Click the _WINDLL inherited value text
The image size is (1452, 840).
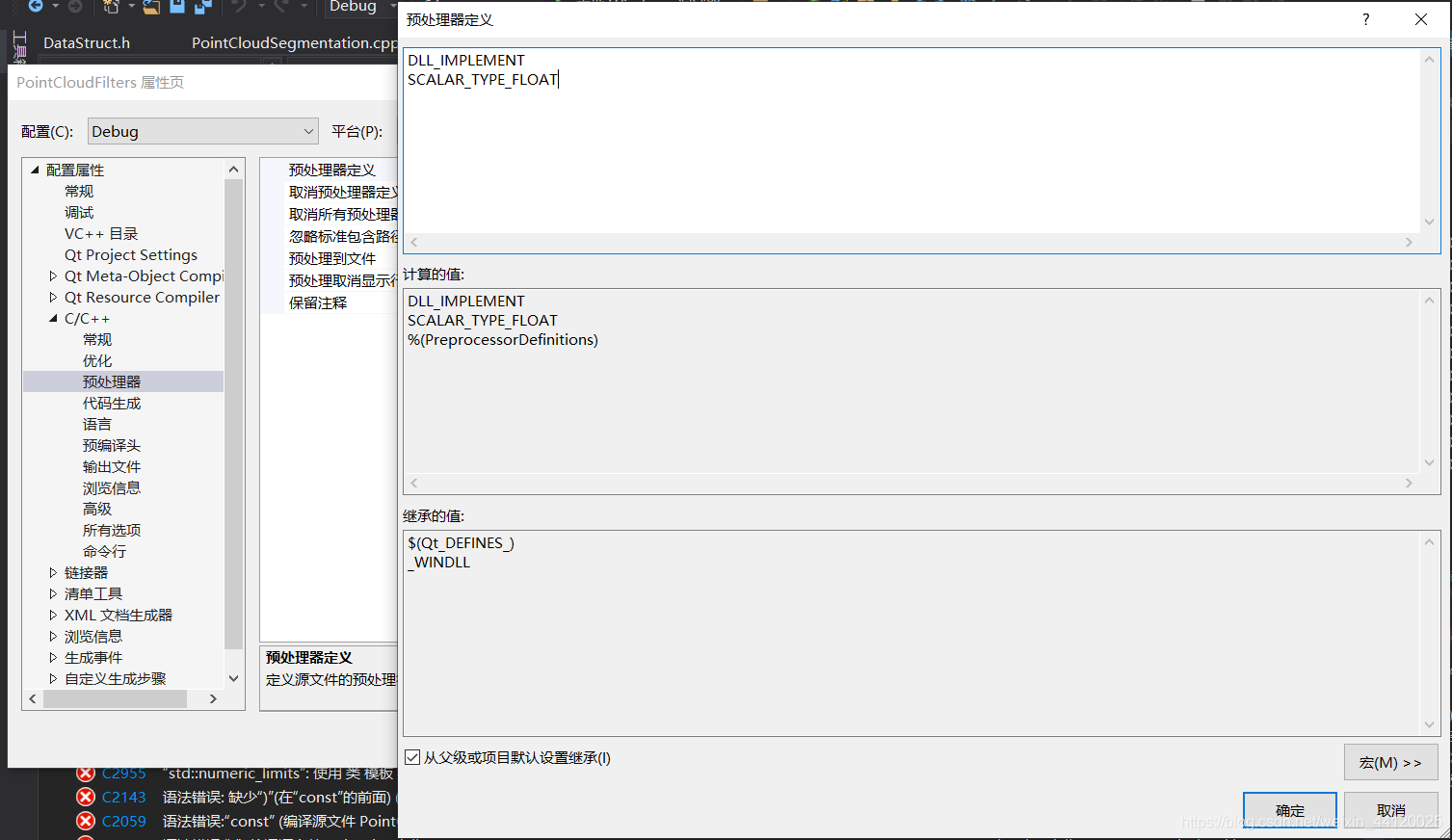(x=439, y=562)
